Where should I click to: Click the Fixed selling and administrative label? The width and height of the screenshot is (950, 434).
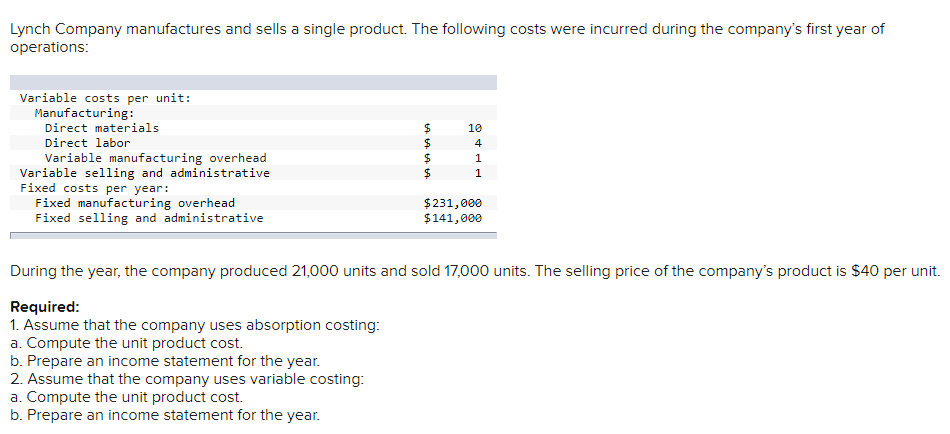click(x=149, y=218)
